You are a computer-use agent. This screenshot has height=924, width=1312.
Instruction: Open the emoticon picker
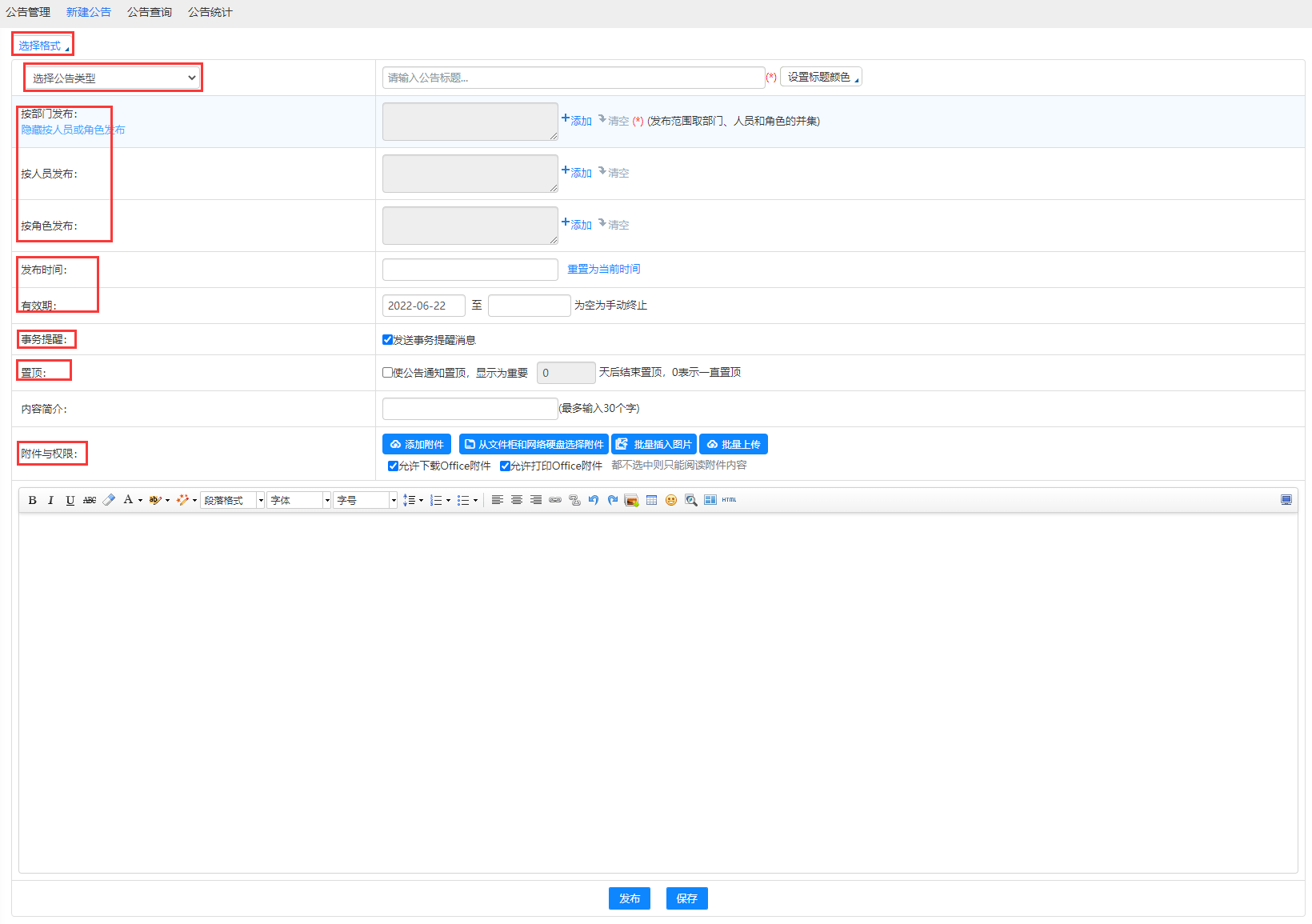pos(671,500)
